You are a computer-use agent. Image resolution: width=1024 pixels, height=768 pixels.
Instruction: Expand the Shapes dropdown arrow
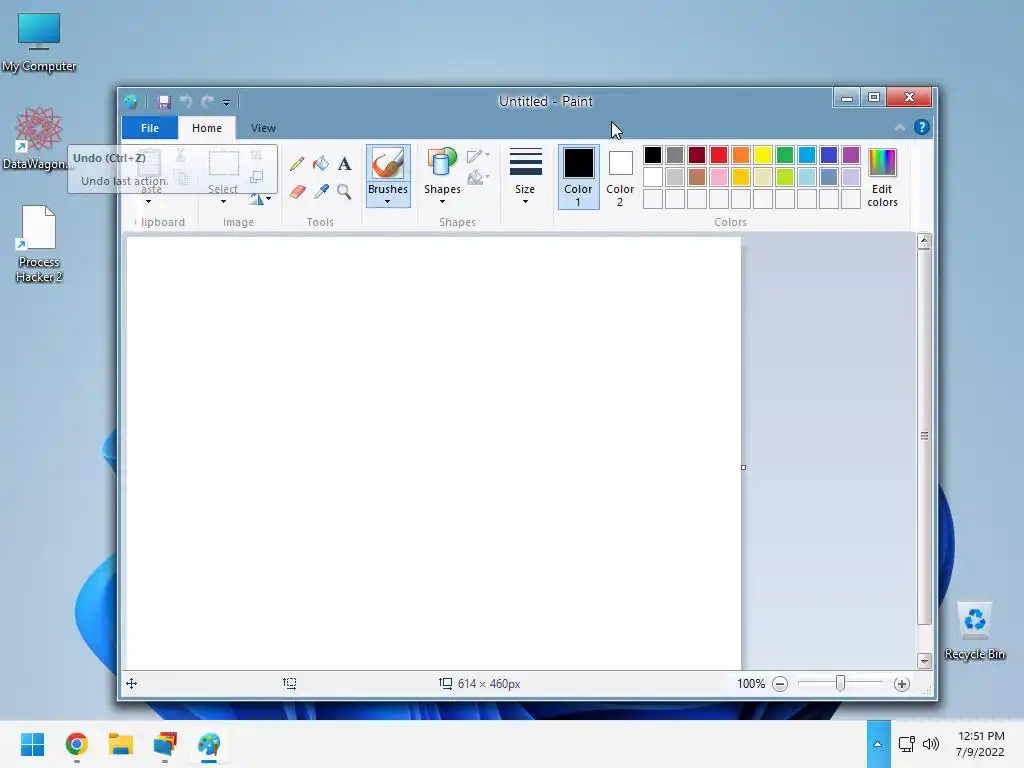442,201
